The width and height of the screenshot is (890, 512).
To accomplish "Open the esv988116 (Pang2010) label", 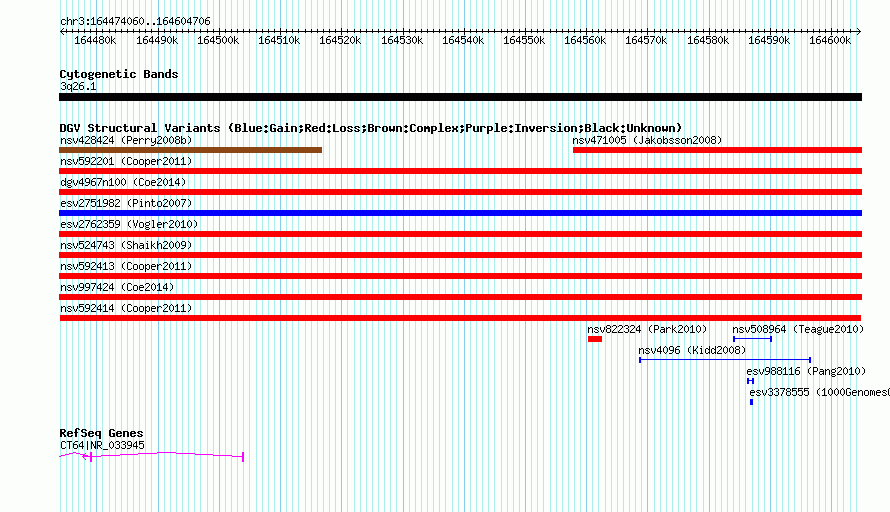I will coord(806,371).
